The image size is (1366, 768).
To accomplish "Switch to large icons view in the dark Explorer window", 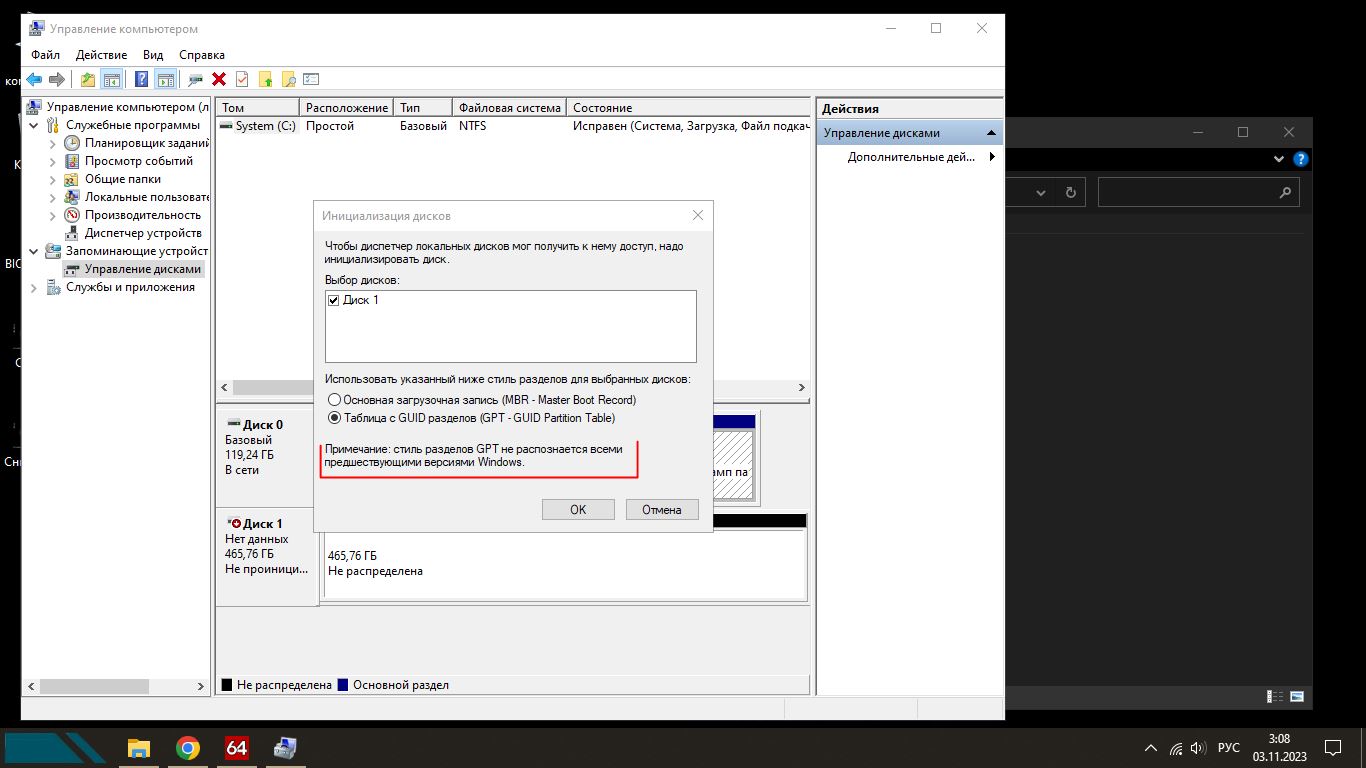I will click(1297, 696).
